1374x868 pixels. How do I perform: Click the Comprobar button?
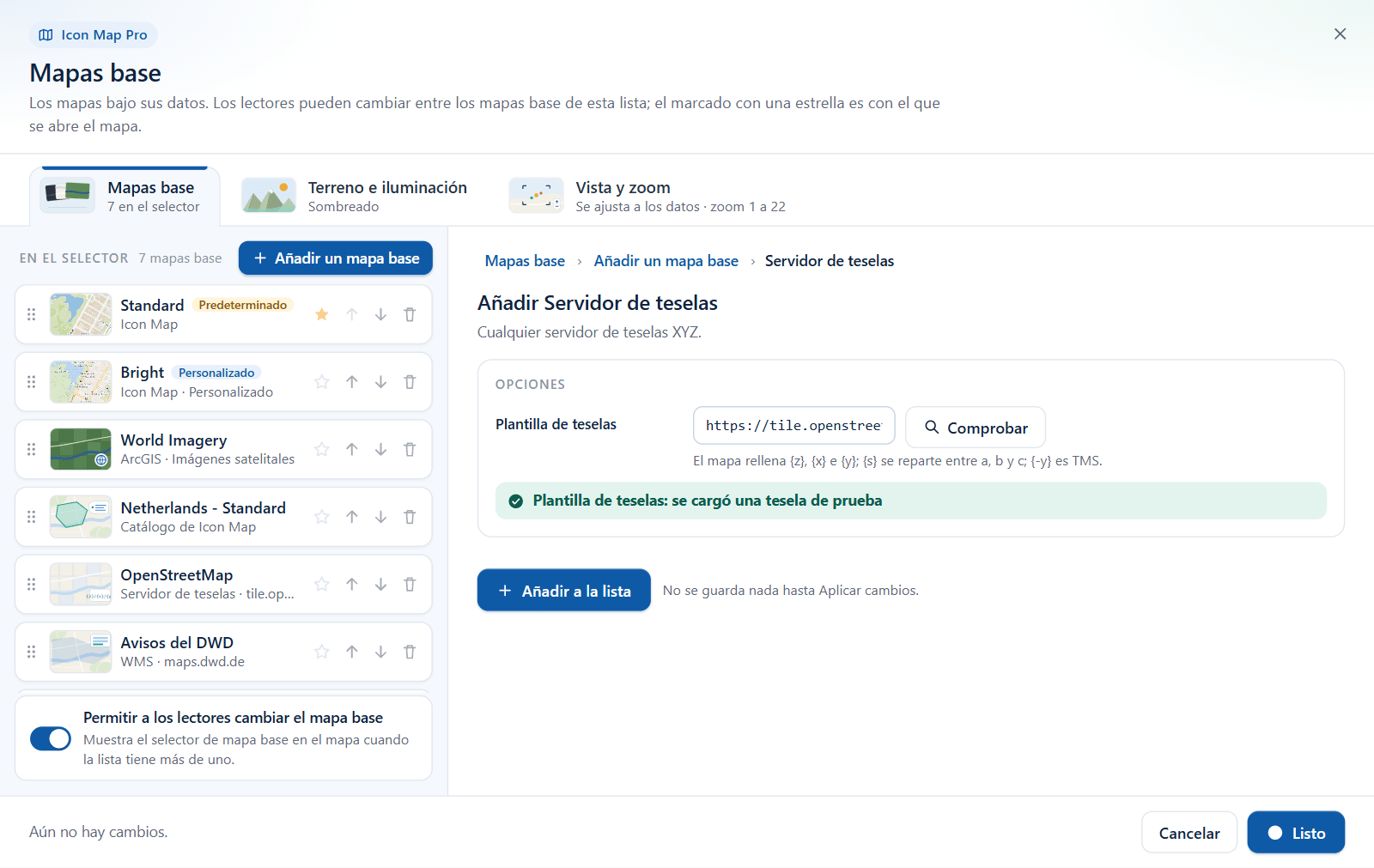(976, 427)
